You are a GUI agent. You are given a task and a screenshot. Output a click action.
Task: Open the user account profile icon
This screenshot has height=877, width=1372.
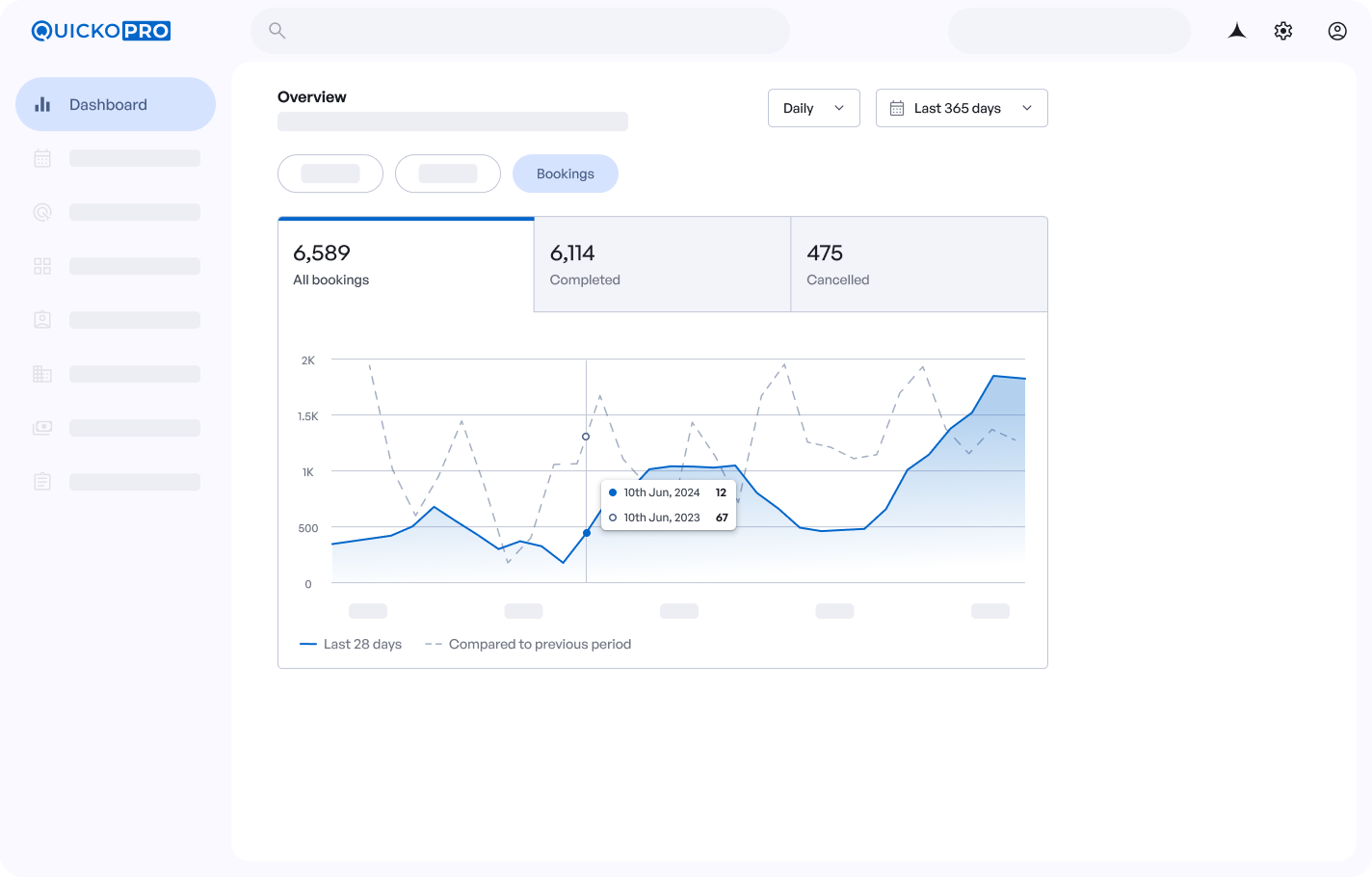1337,31
